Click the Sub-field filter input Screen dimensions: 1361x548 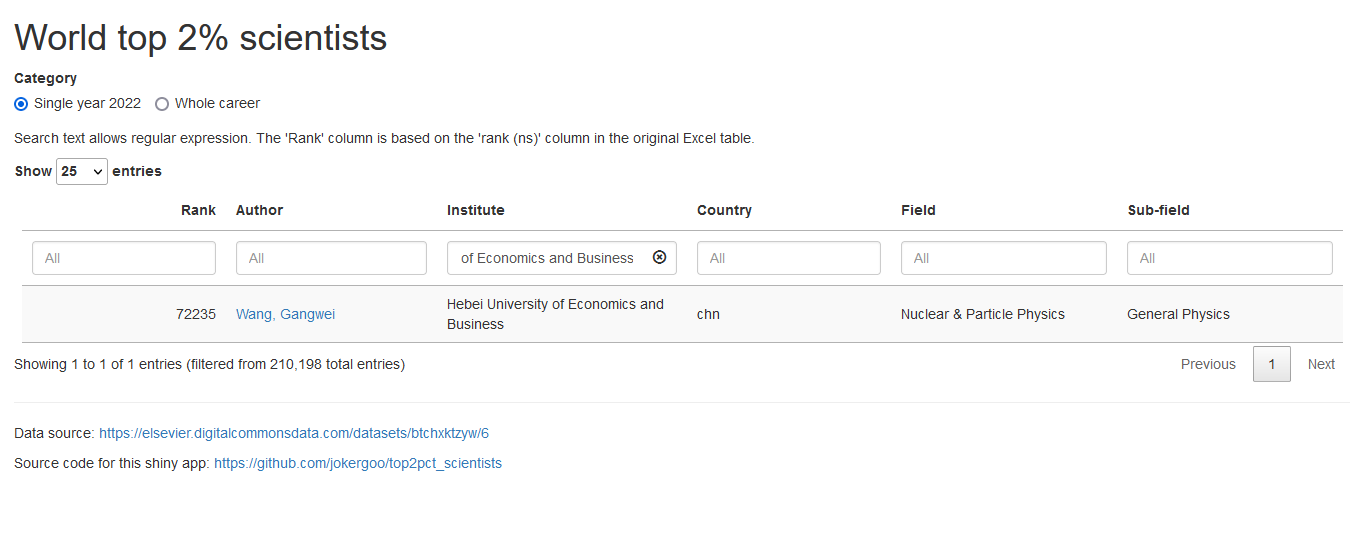click(1229, 258)
